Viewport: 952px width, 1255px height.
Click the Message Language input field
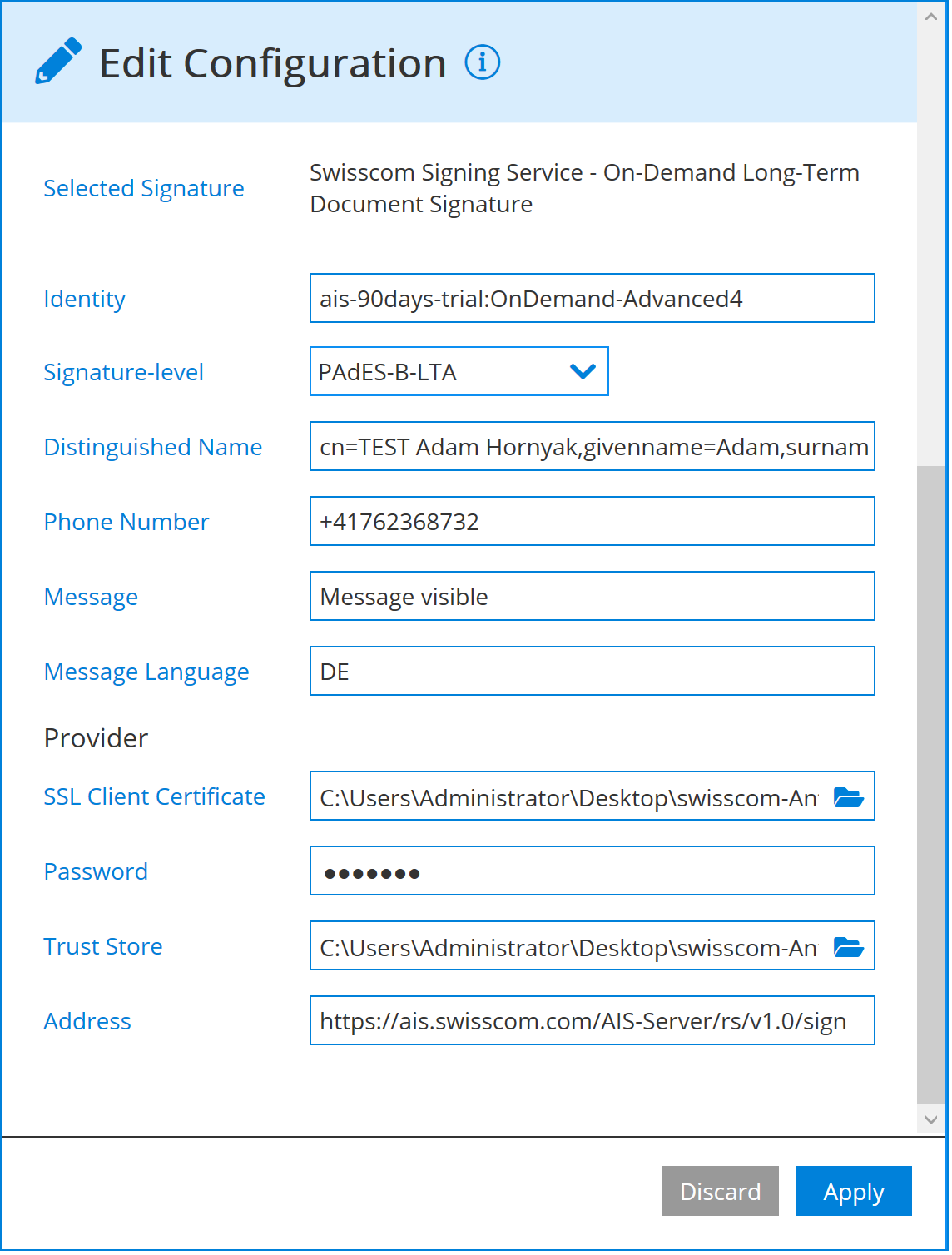click(593, 671)
